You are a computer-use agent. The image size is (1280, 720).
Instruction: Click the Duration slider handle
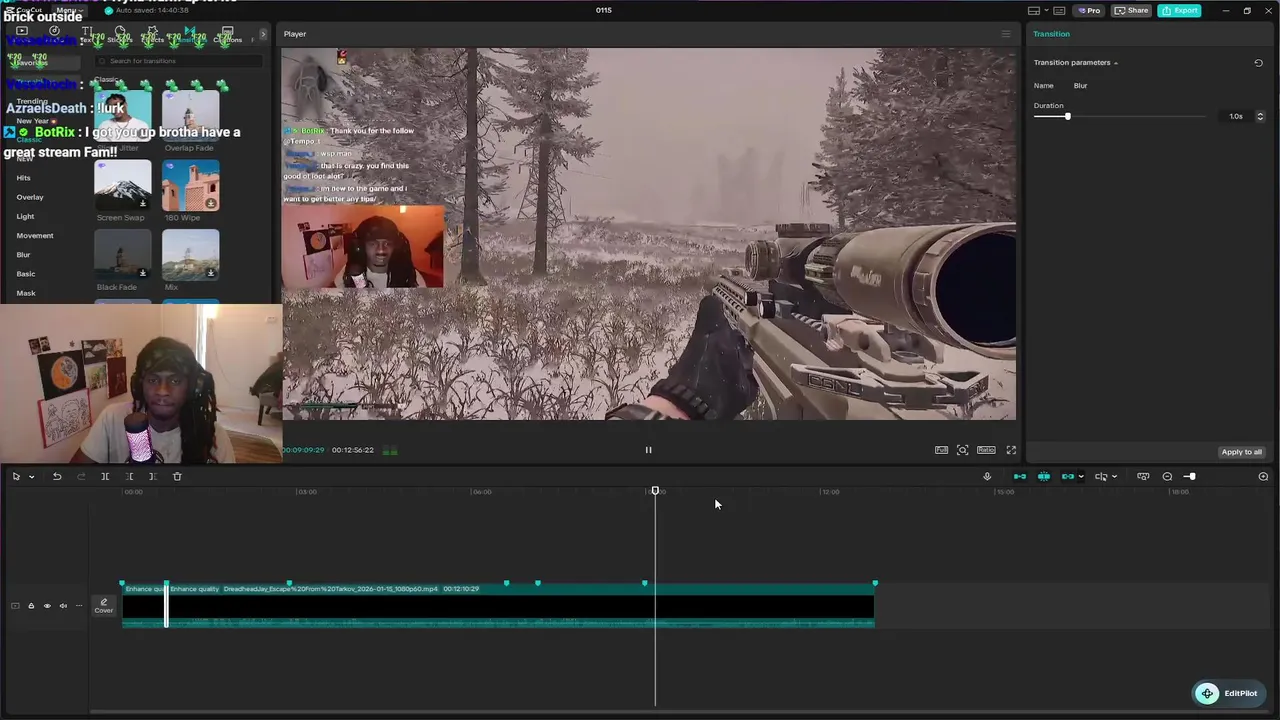click(x=1068, y=117)
